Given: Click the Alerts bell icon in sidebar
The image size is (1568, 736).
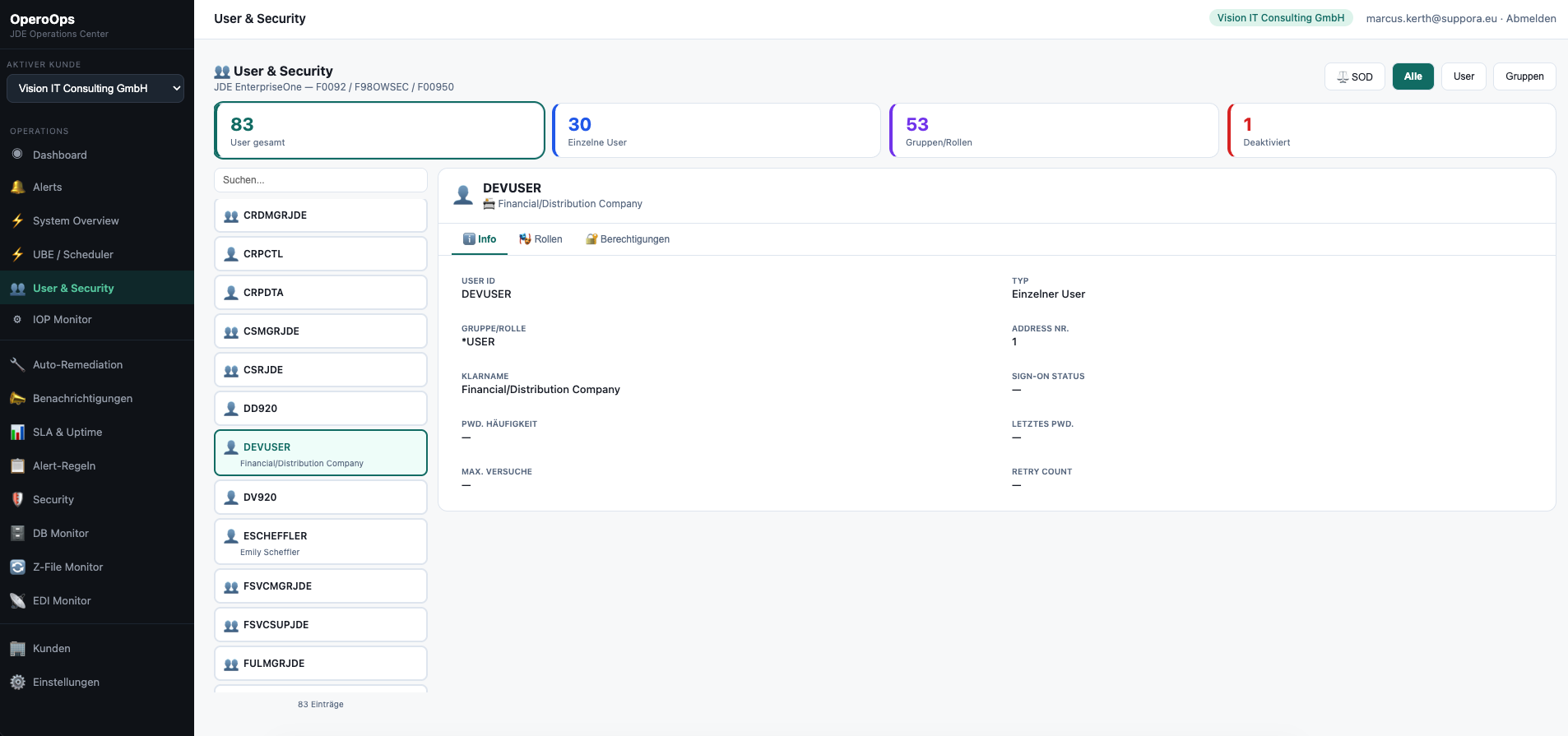Looking at the screenshot, I should 17,187.
